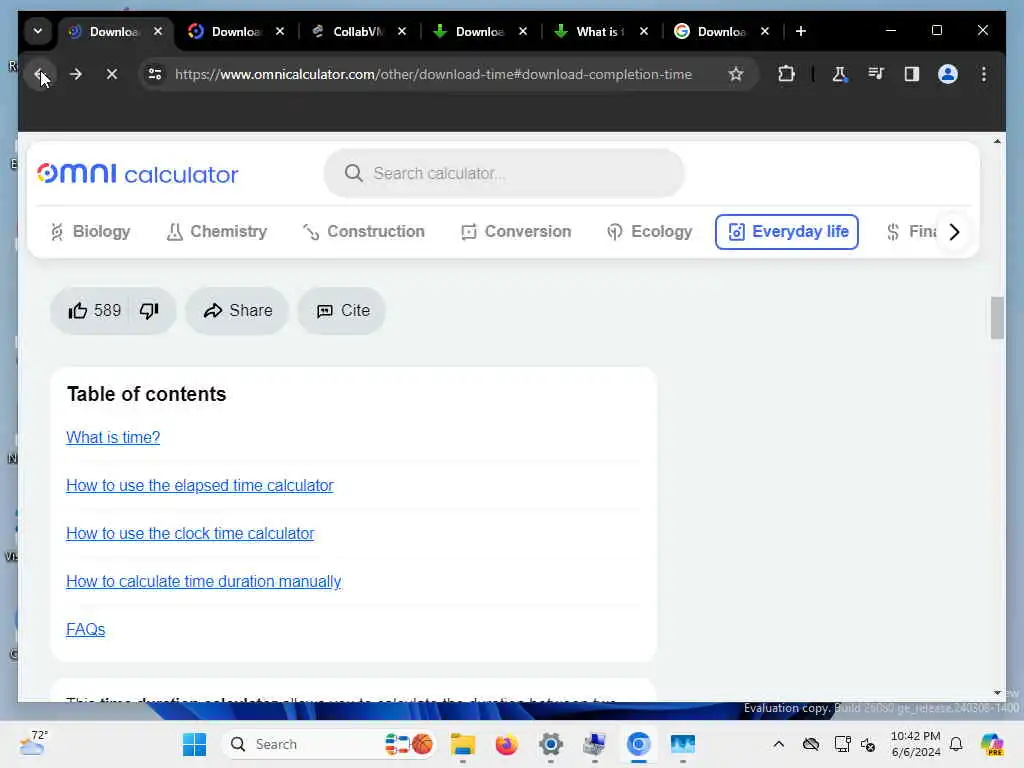Open Chrome Labs flask icon

[x=840, y=74]
